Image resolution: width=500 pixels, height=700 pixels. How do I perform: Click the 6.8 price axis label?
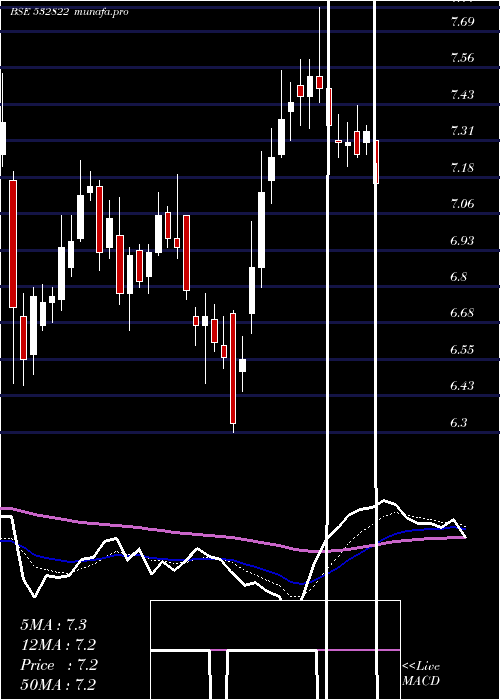coord(459,277)
